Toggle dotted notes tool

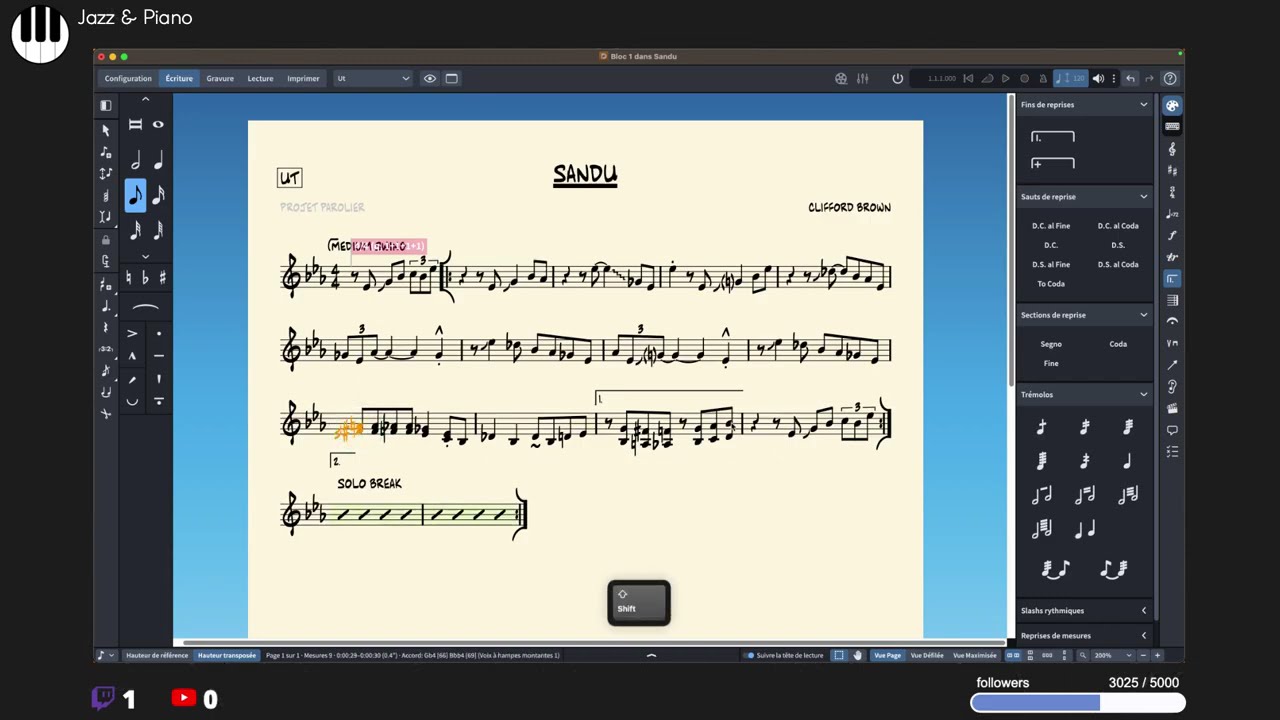105,306
